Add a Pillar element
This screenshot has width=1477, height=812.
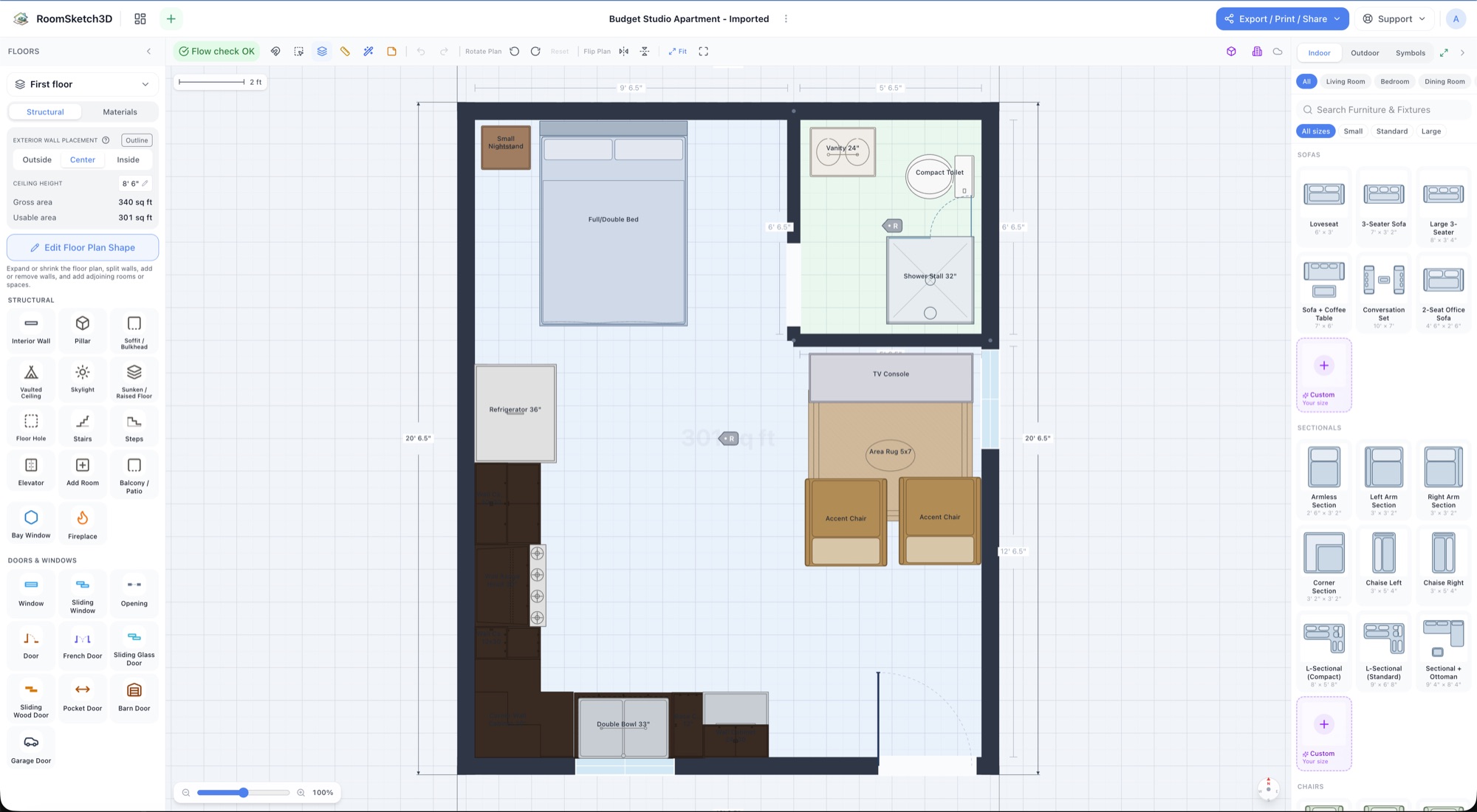(x=83, y=329)
